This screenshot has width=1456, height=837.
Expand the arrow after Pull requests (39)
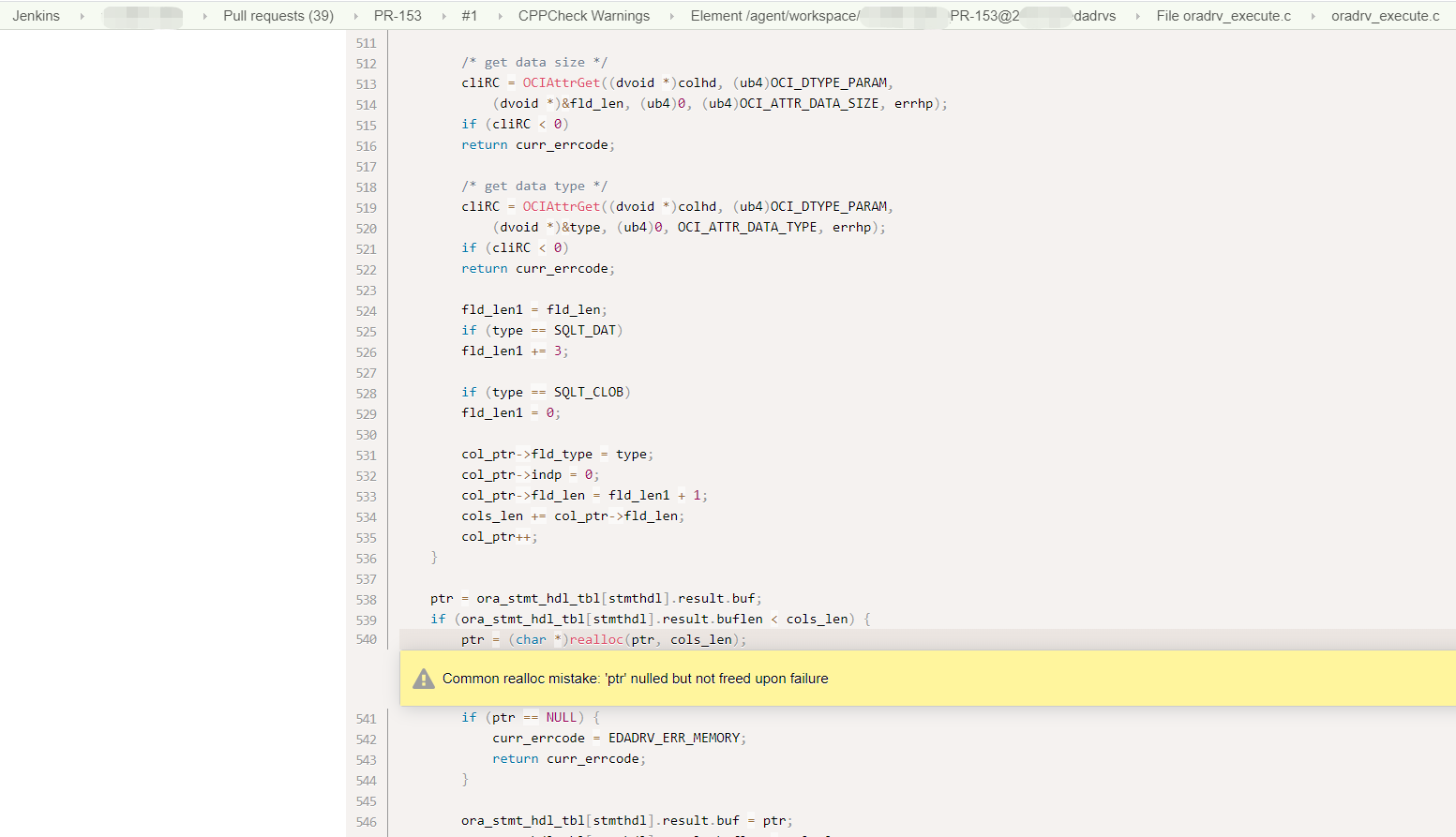354,16
